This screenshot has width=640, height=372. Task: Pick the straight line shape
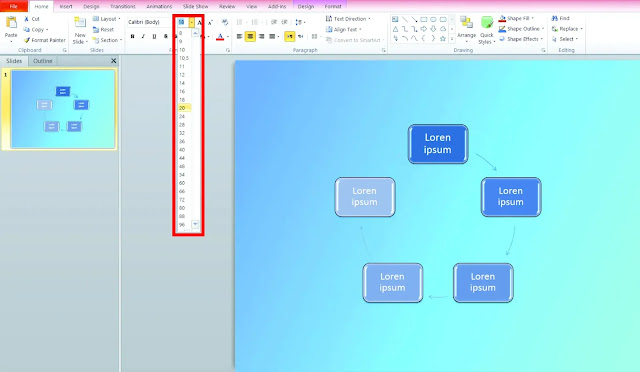[x=404, y=19]
